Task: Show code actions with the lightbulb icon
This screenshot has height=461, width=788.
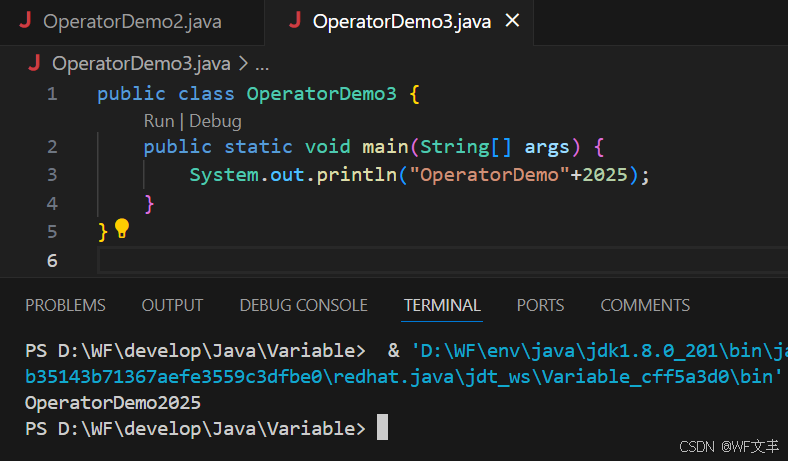Action: [122, 229]
